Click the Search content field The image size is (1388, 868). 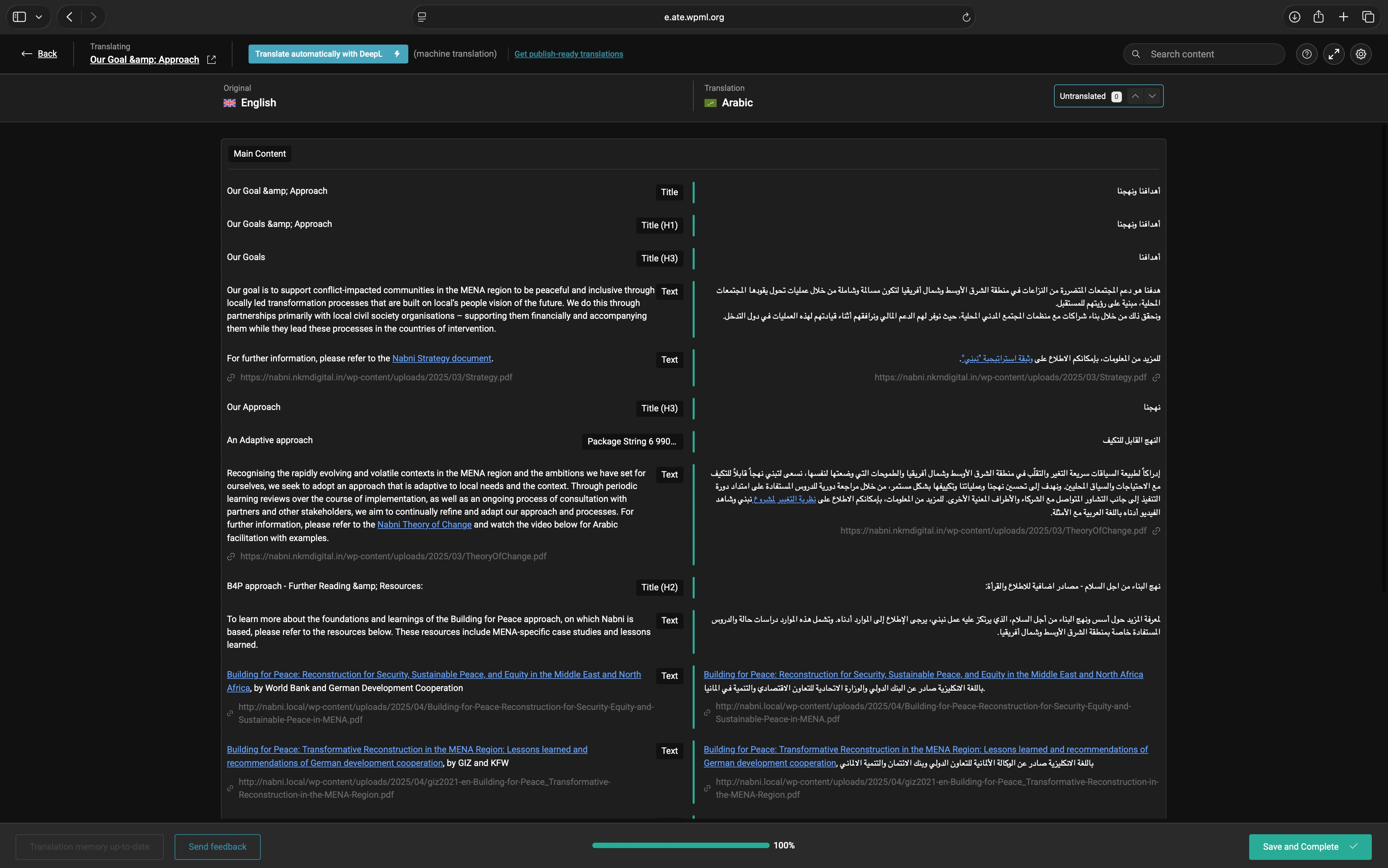pos(1204,54)
